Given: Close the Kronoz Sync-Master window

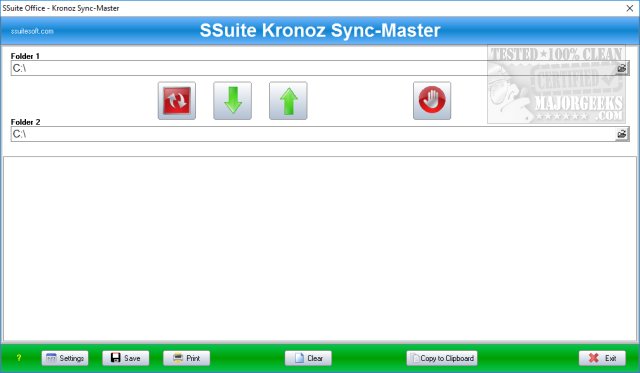Looking at the screenshot, I should click(x=630, y=8).
